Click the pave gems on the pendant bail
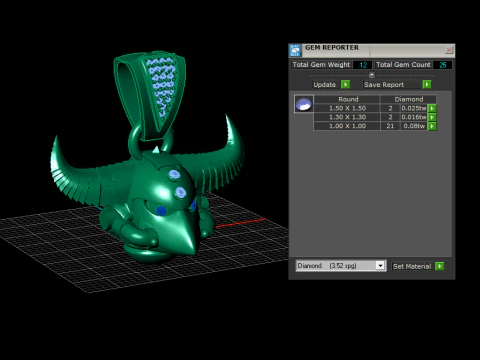480x360 pixels. pos(161,87)
